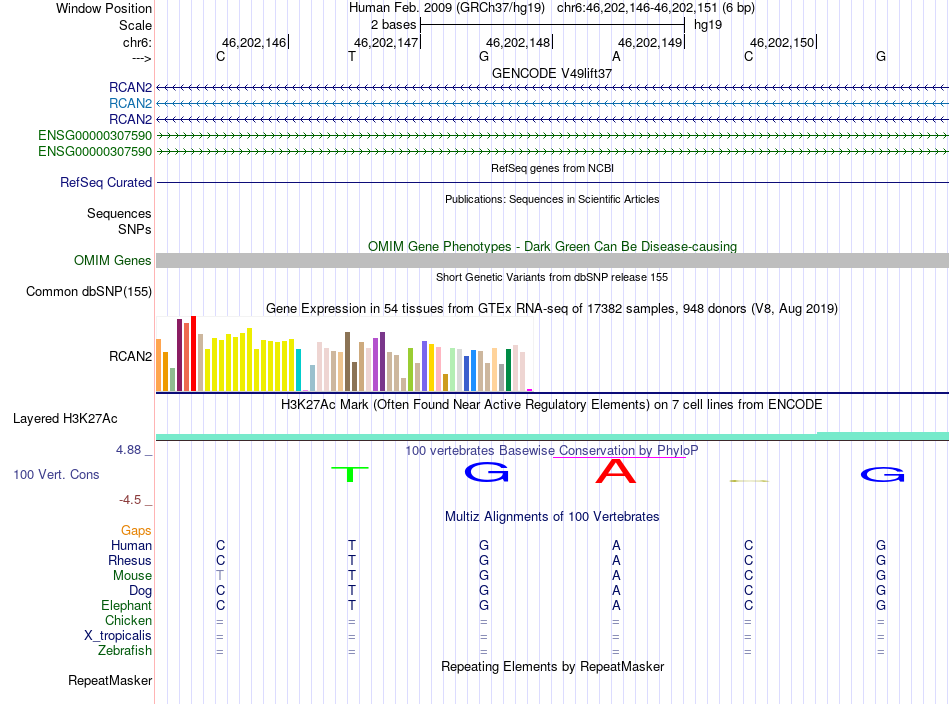Click OMIM Gene Phenotypes track title
Screen dimensions: 950x704
tap(552, 246)
